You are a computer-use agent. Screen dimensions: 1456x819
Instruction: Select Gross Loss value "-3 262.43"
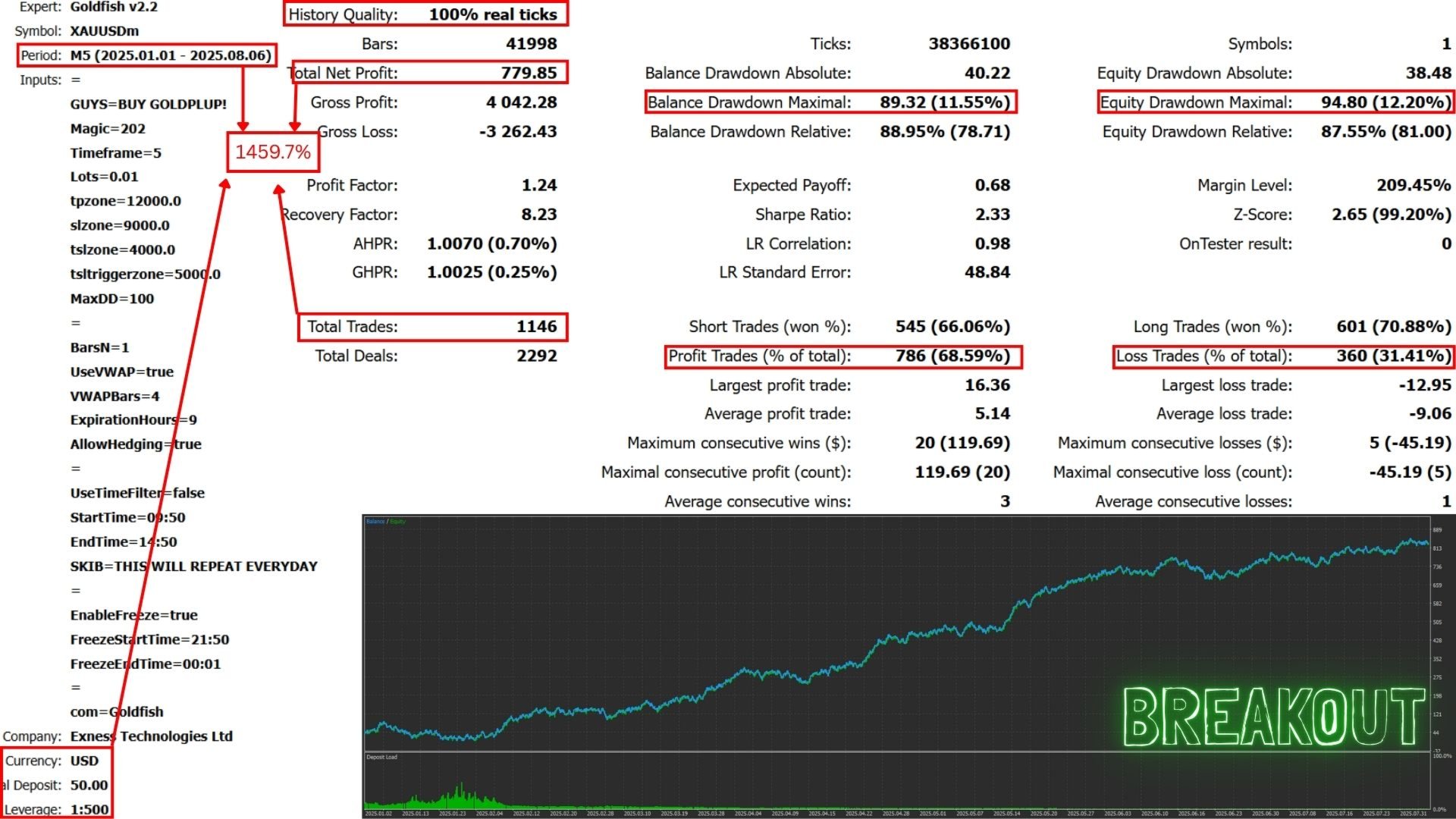[518, 132]
